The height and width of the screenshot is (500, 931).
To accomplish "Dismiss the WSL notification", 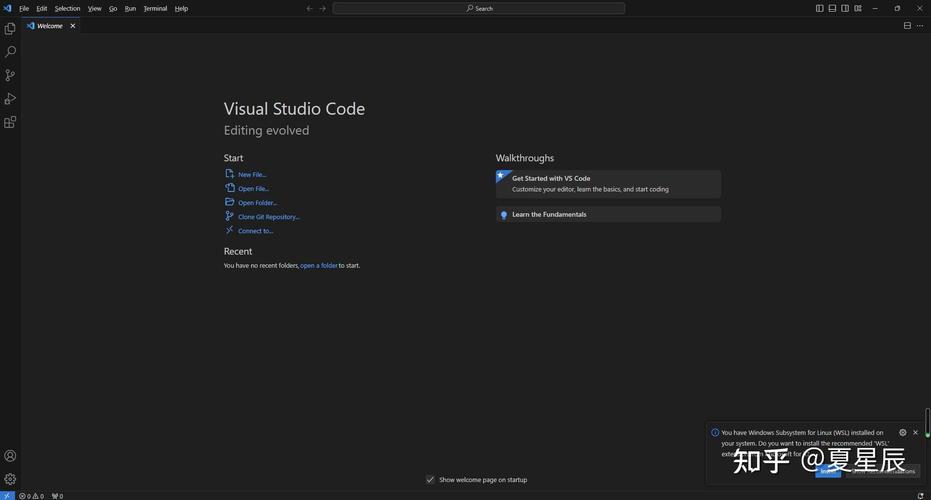I will coord(916,432).
